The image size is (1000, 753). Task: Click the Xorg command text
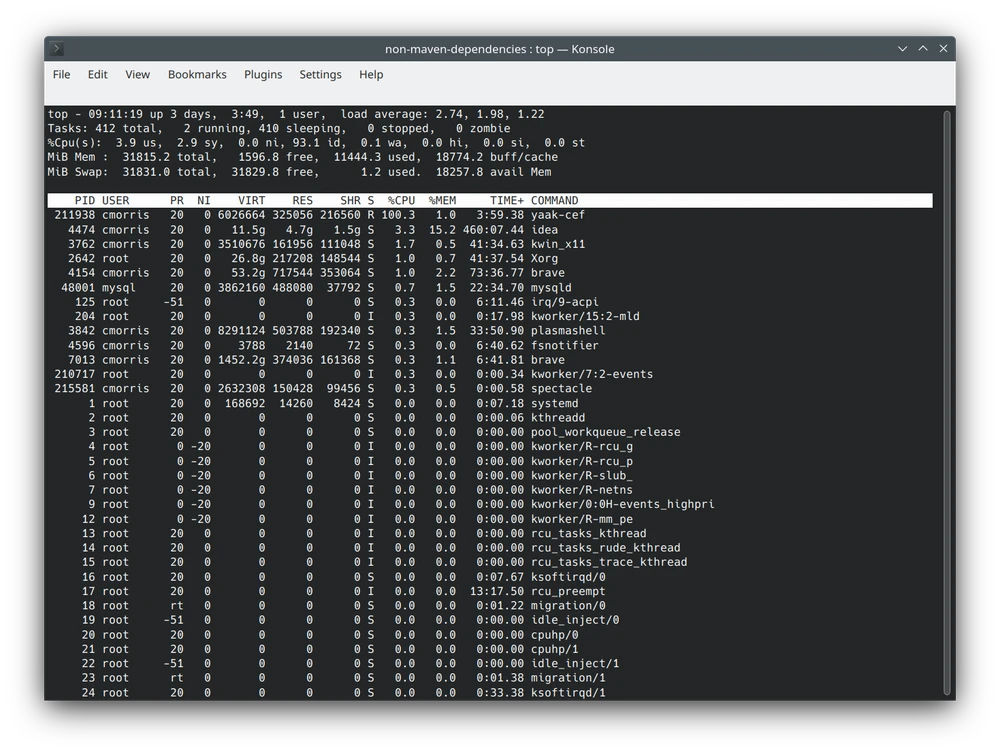click(x=544, y=258)
